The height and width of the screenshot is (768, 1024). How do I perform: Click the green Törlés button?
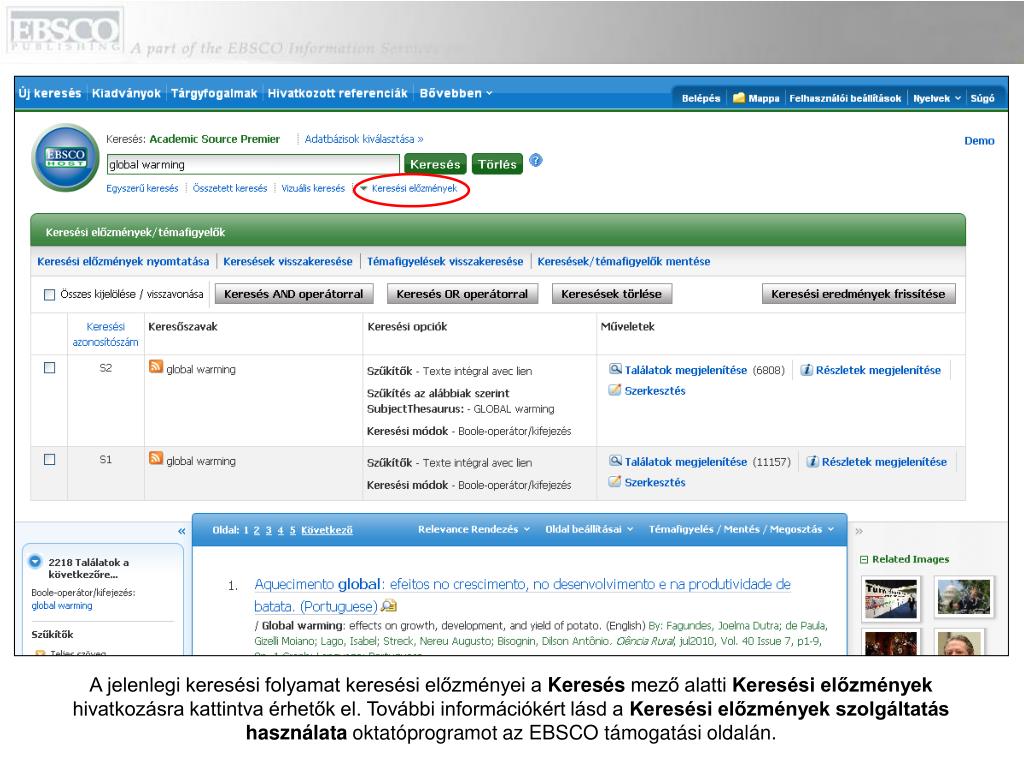[497, 164]
